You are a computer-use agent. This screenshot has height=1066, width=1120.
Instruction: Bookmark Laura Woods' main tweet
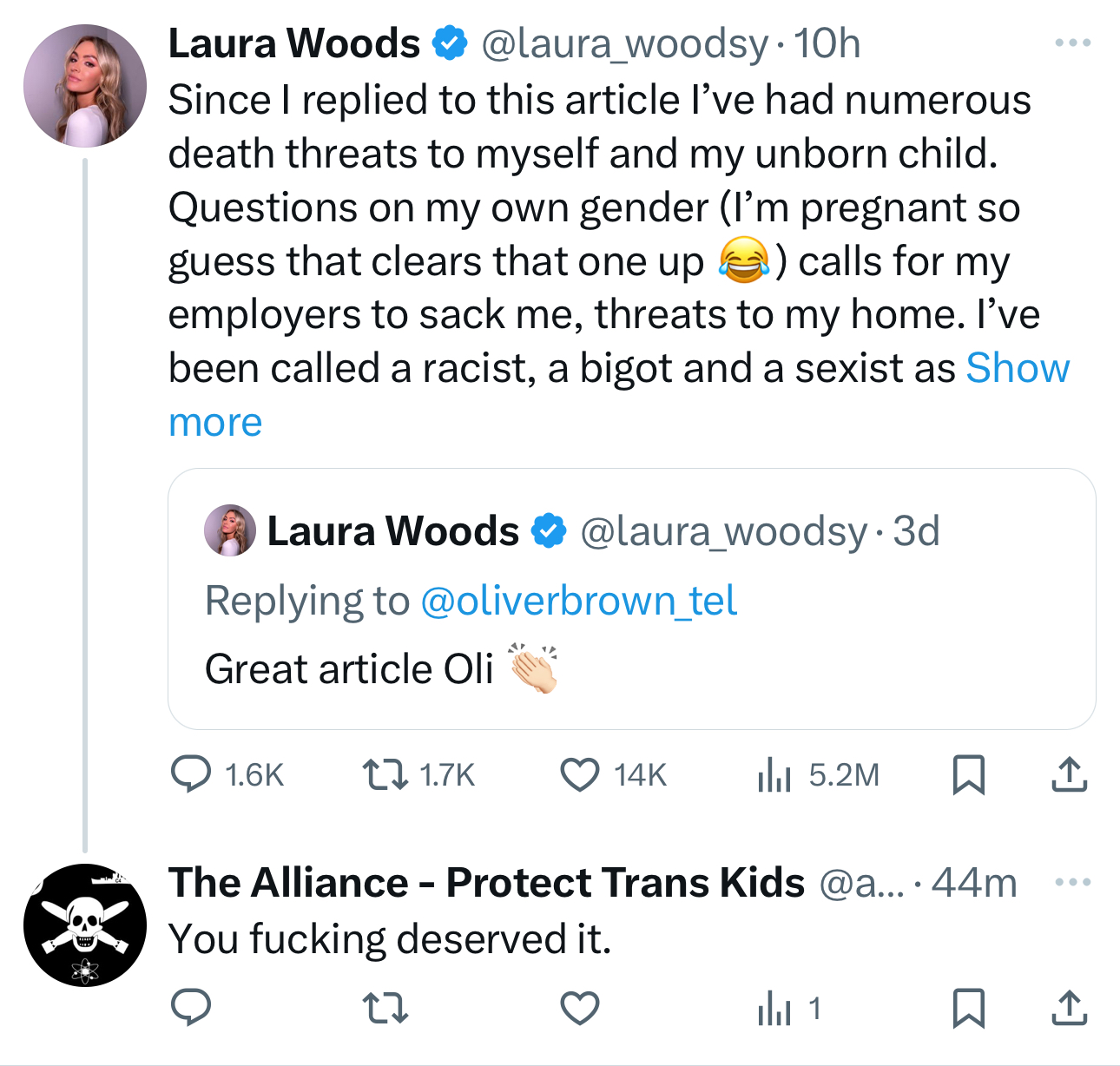tap(968, 774)
